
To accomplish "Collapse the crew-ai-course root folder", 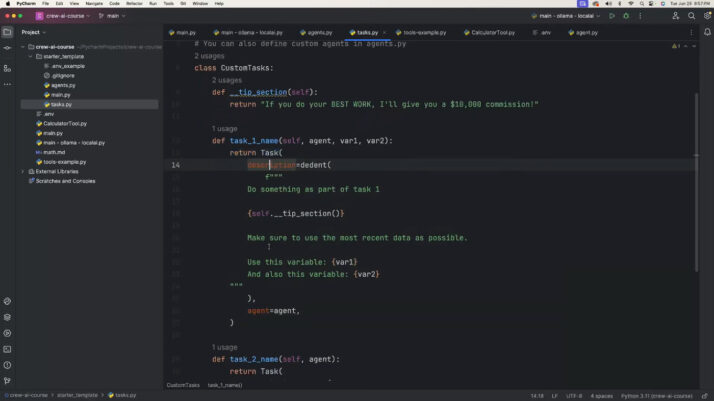I will (x=23, y=47).
